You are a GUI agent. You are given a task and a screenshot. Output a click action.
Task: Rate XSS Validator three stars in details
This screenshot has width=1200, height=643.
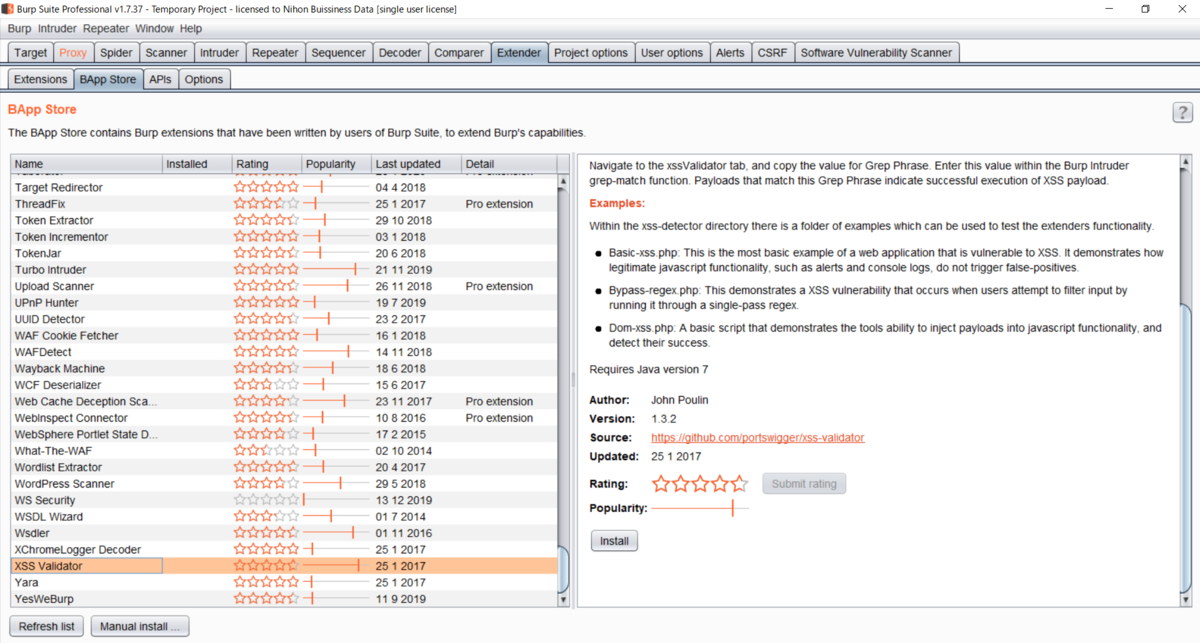(x=700, y=484)
